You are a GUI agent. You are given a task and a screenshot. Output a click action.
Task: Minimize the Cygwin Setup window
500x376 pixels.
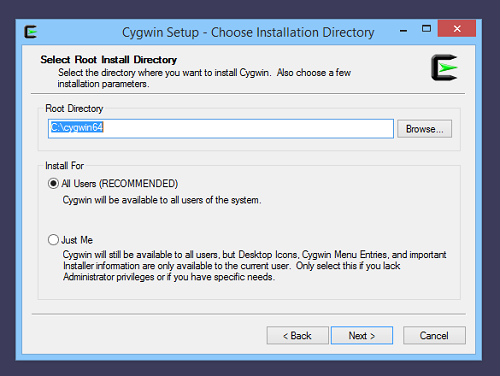(x=403, y=31)
